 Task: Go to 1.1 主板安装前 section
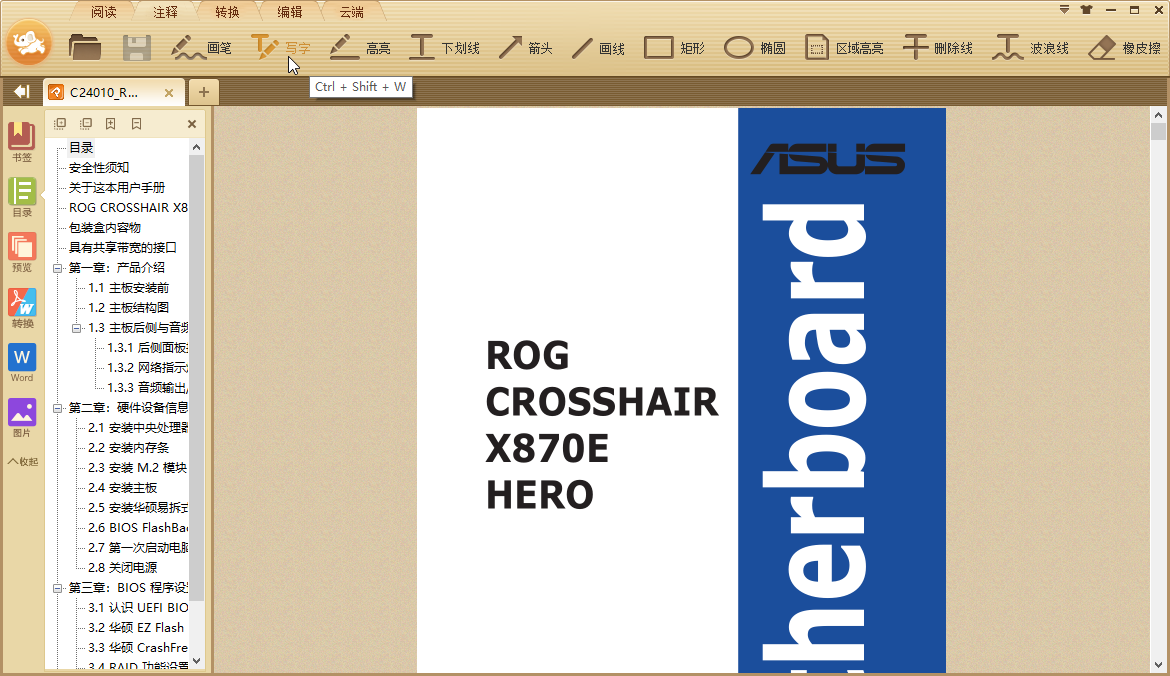(128, 288)
